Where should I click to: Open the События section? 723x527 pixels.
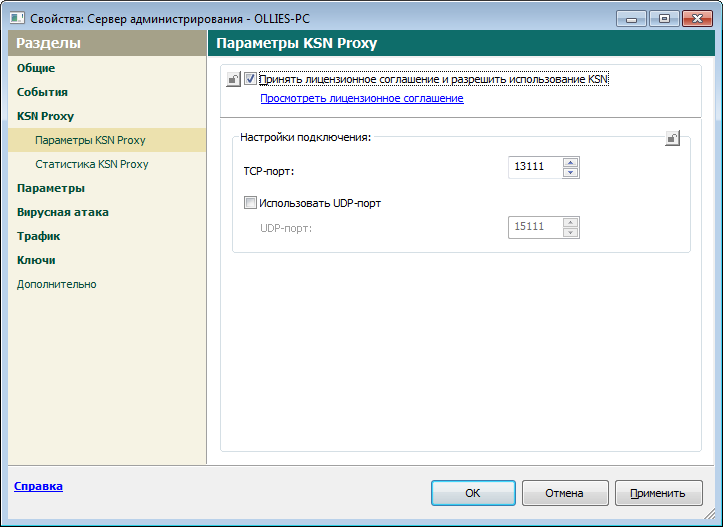tap(42, 92)
